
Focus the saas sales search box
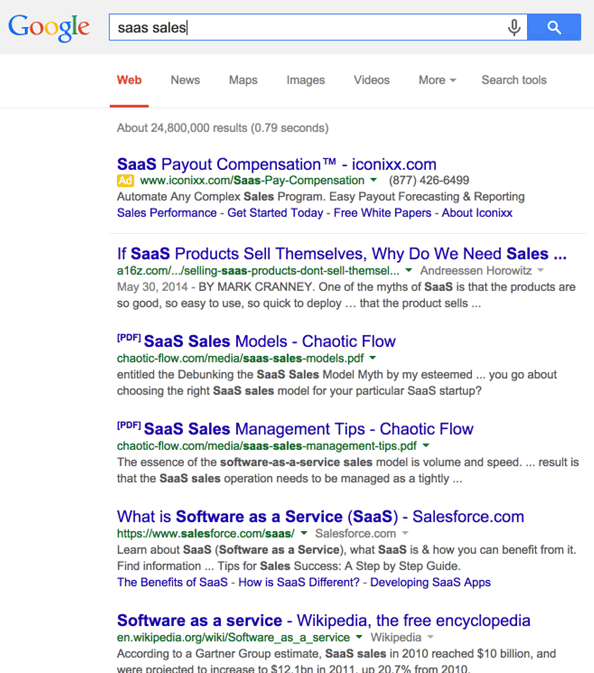coord(309,27)
